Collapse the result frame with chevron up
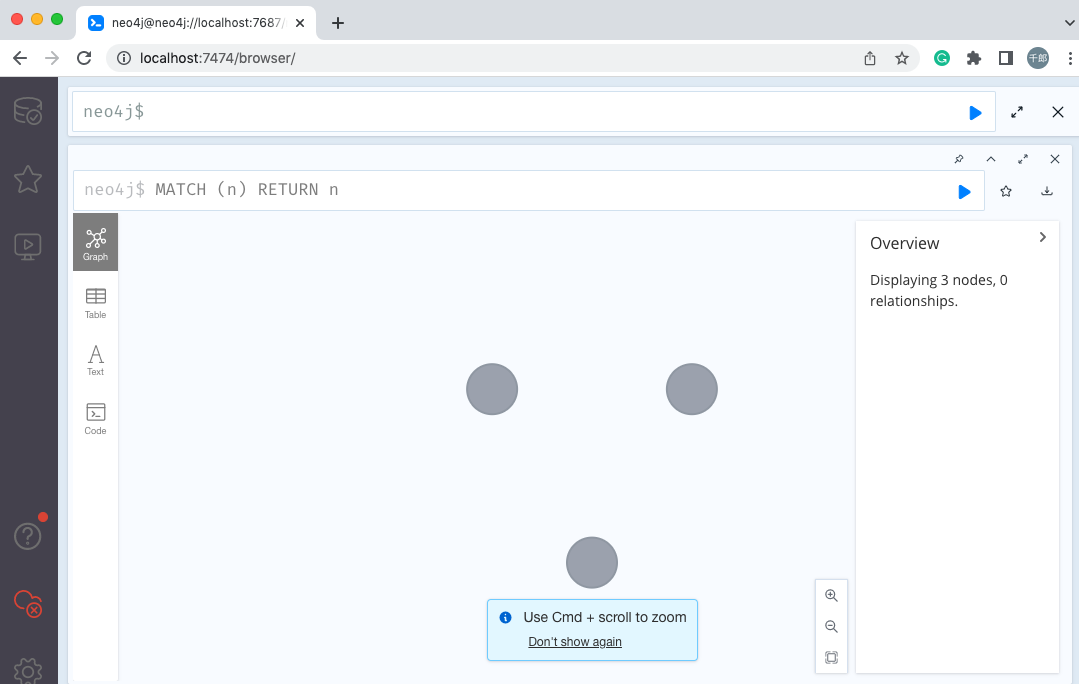 (x=991, y=159)
